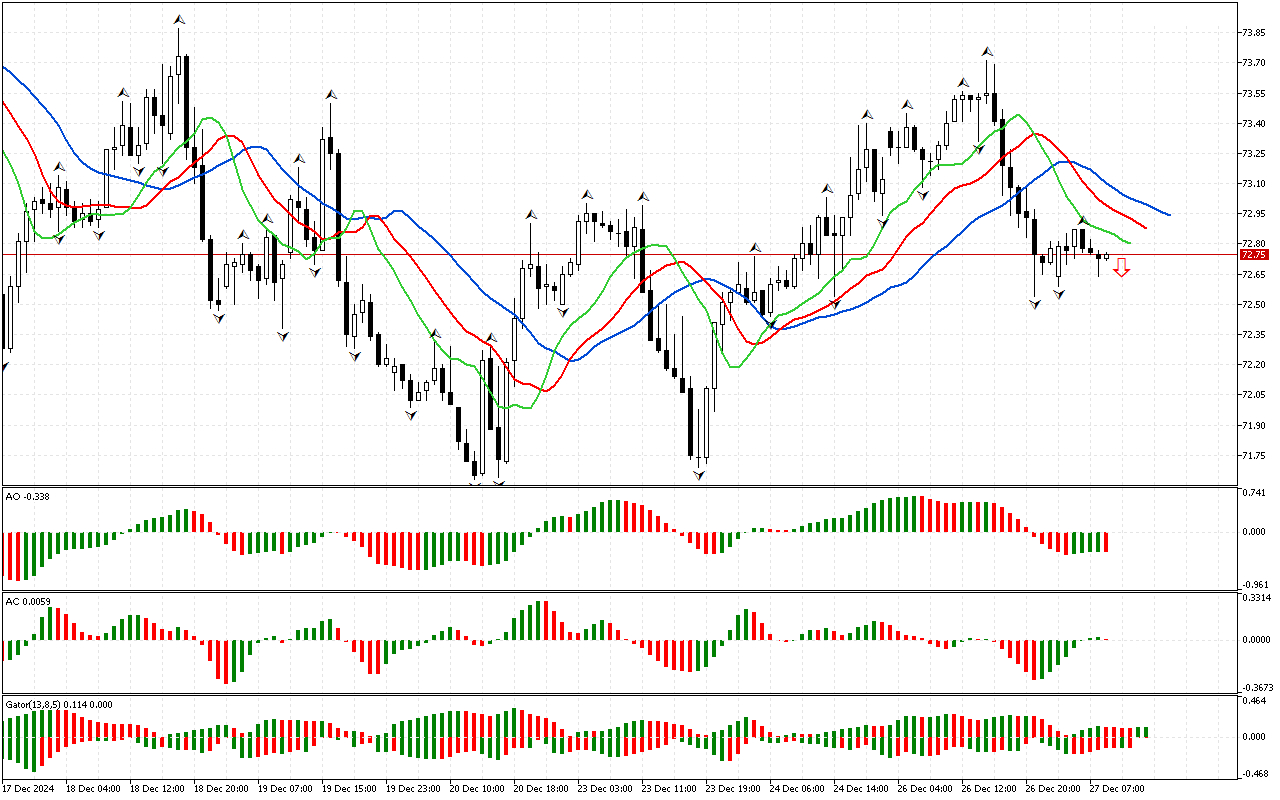This screenshot has height=800, width=1280.
Task: Click the 19 Dec 23:00 time label
Action: pyautogui.click(x=414, y=788)
